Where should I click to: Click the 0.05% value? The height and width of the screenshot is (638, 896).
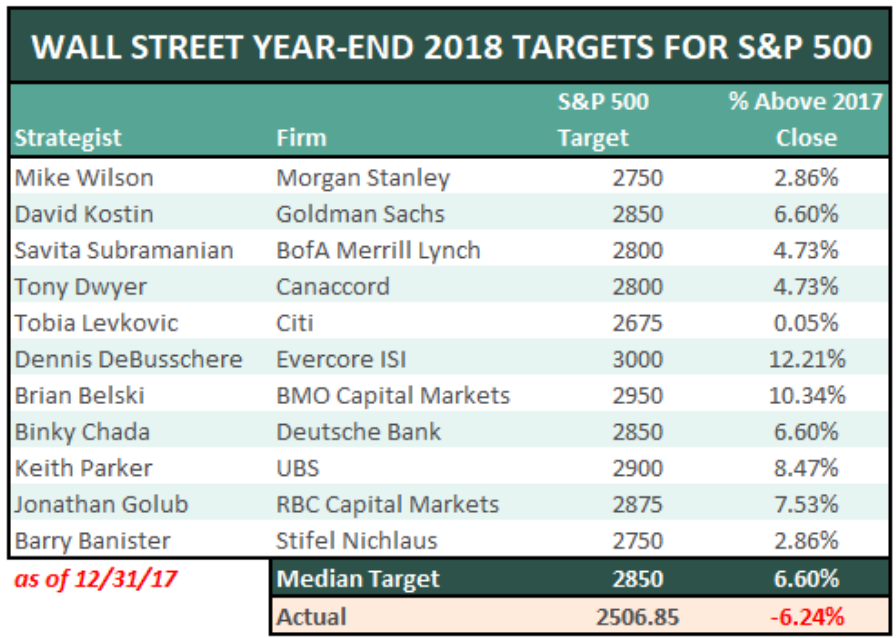click(x=806, y=323)
